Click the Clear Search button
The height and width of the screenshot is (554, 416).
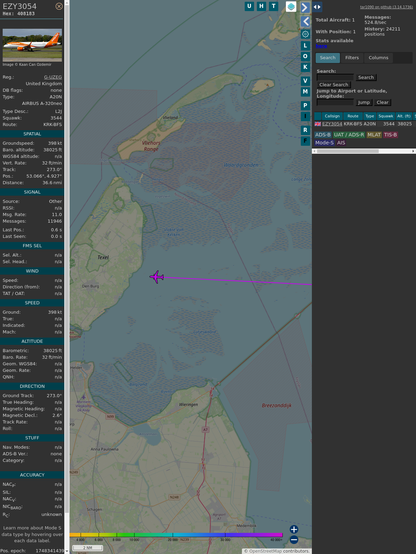333,85
